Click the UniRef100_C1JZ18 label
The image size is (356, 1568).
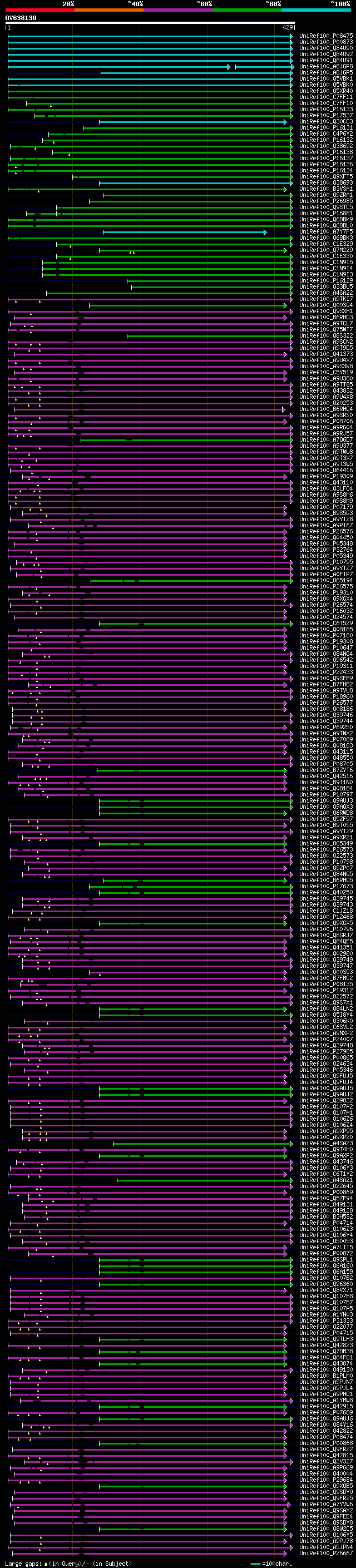point(326,911)
